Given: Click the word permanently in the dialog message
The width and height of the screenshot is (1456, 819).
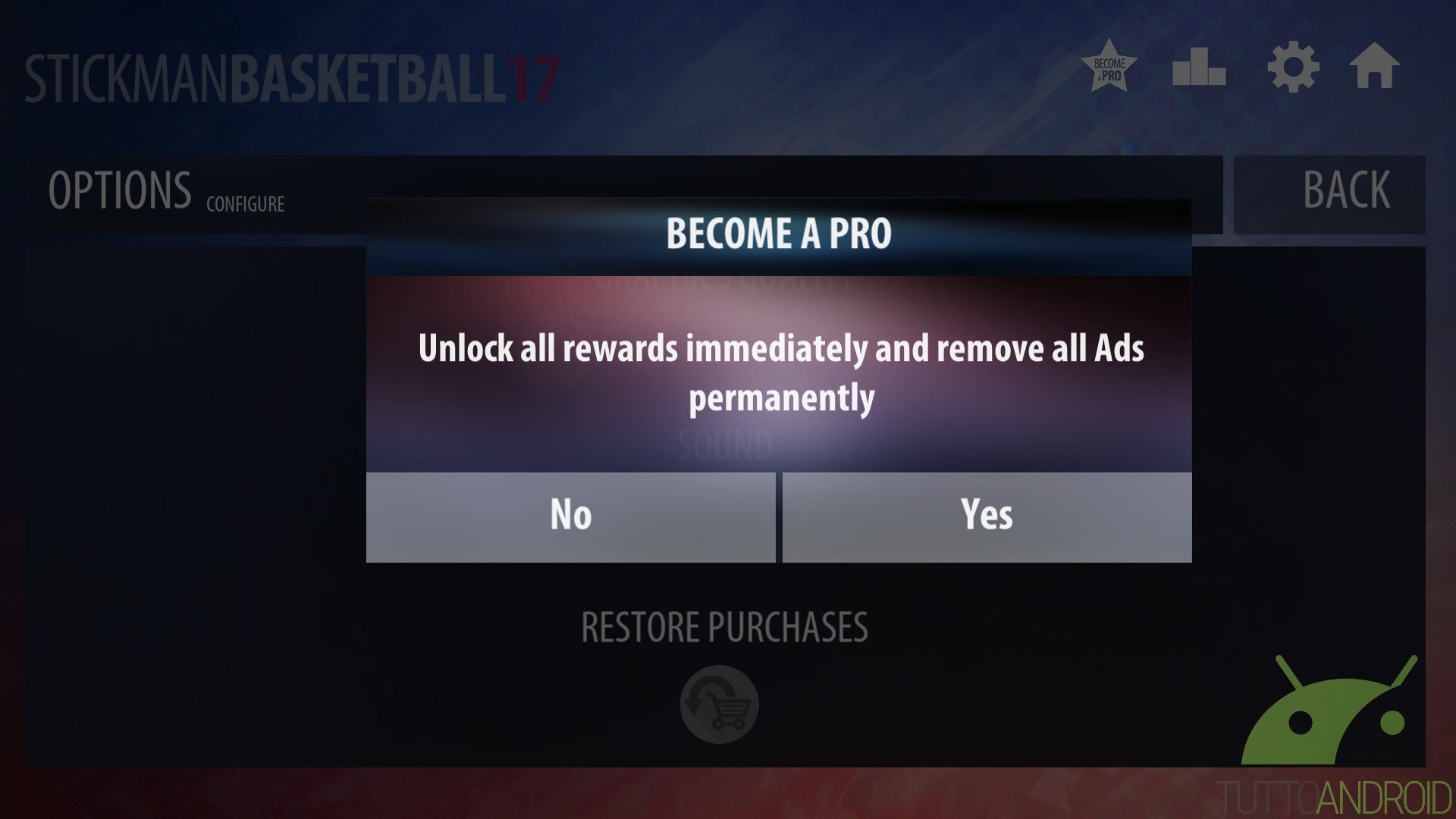Looking at the screenshot, I should pos(782,398).
